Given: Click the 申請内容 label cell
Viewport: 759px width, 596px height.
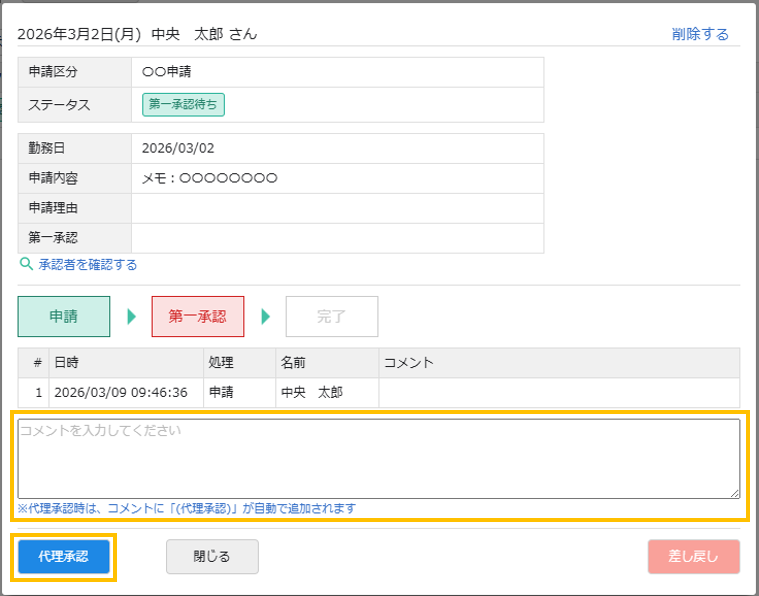Looking at the screenshot, I should tap(75, 178).
